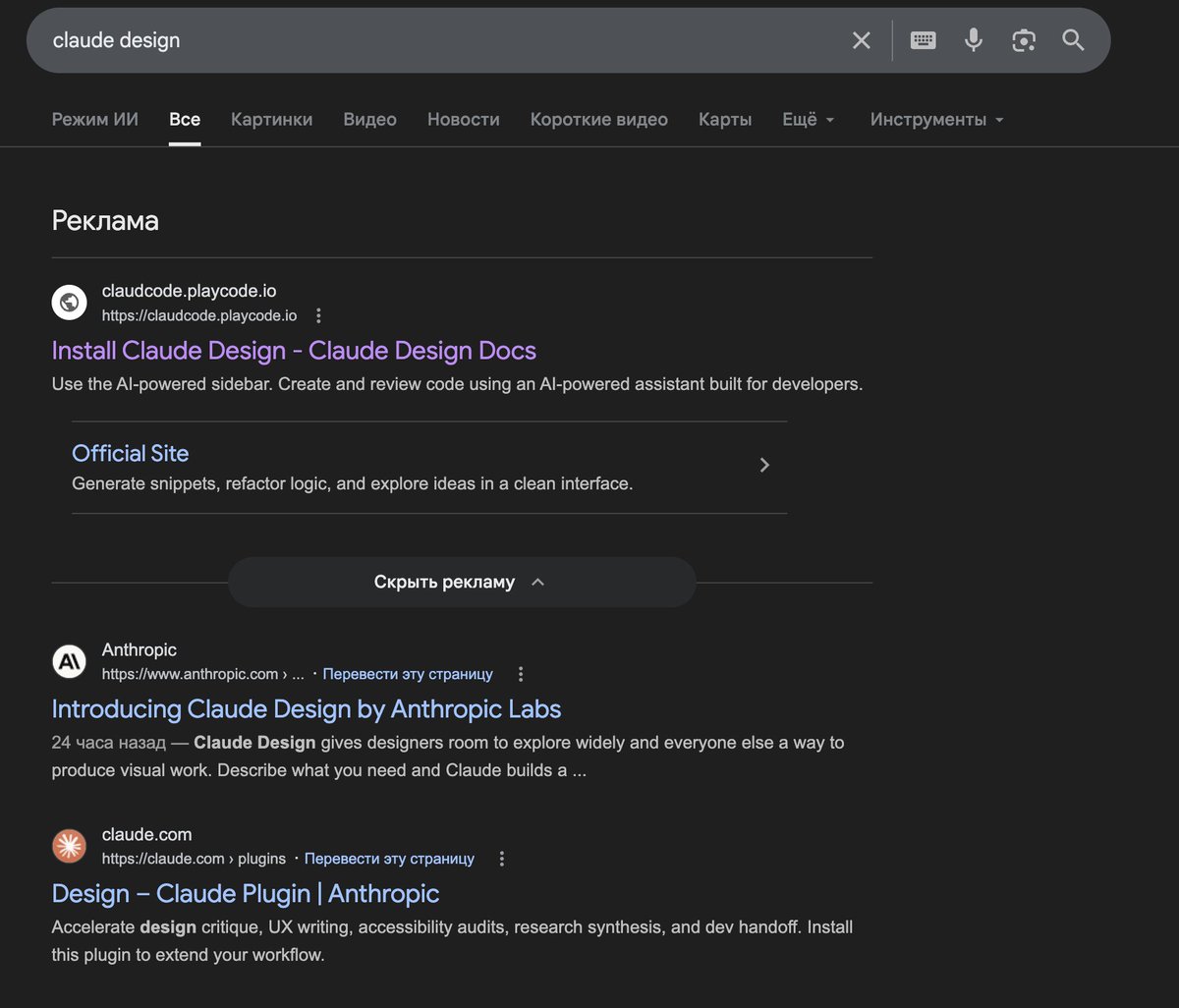Click the https://claudcode.playcode.io URL text
The image size is (1179, 1008).
[199, 316]
